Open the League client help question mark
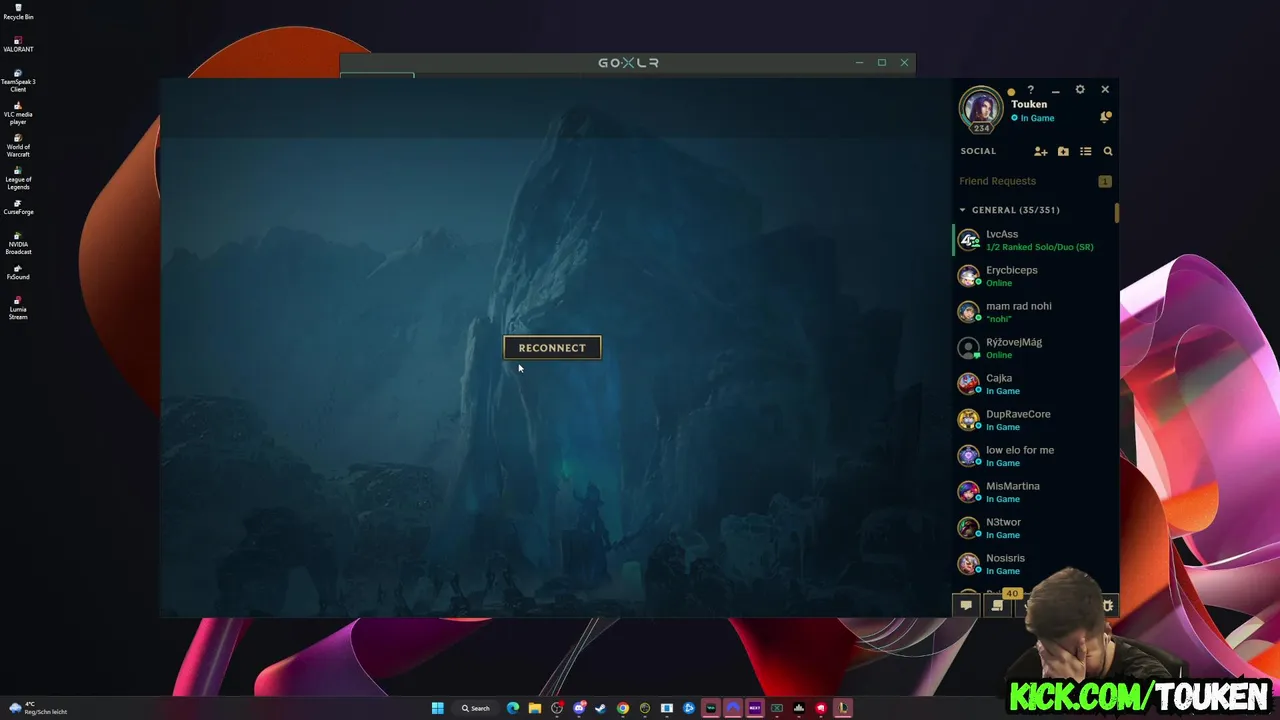Viewport: 1280px width, 720px height. [x=1030, y=90]
